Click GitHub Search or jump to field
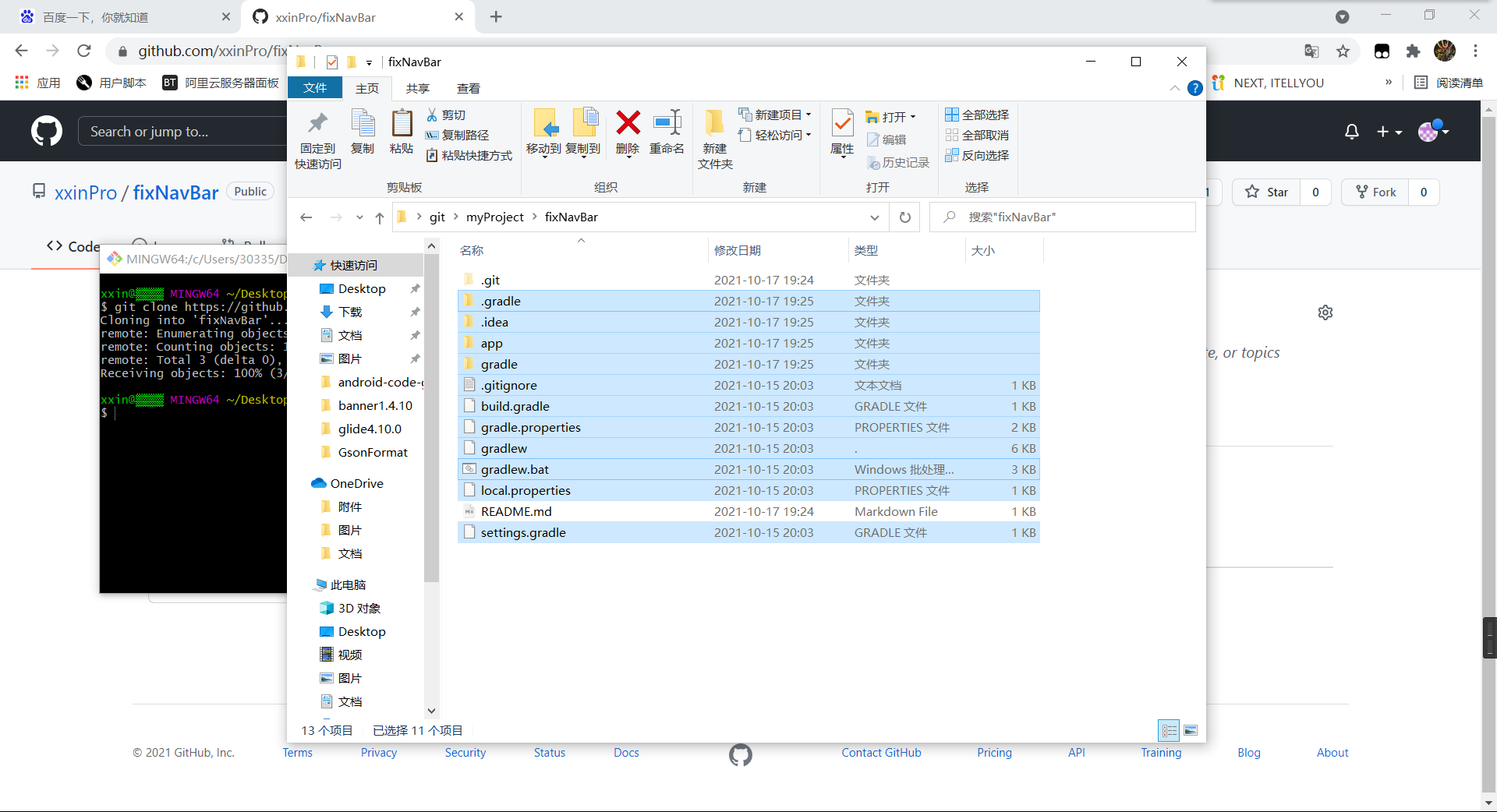The image size is (1497, 812). click(182, 132)
